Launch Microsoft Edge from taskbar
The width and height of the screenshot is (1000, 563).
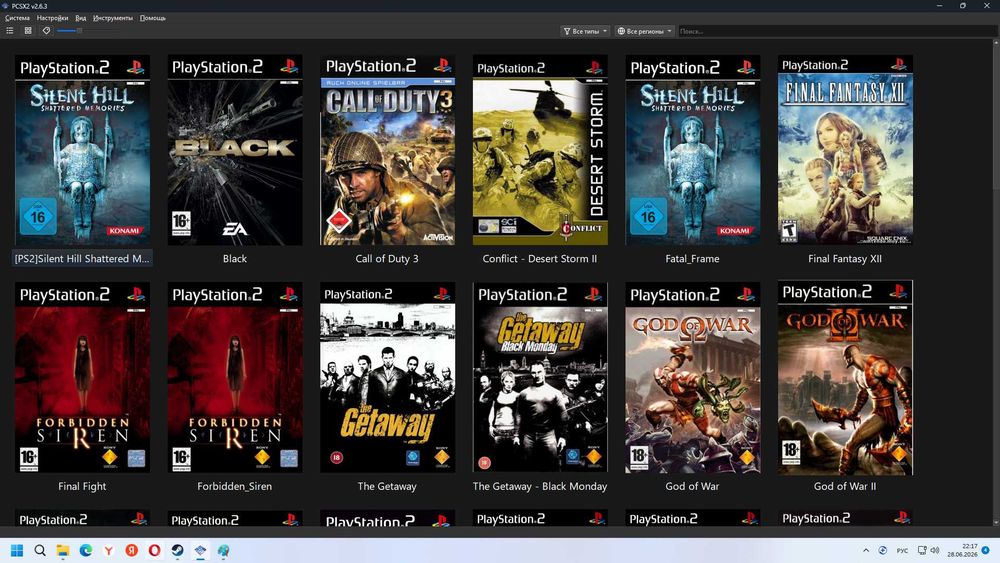[x=85, y=550]
